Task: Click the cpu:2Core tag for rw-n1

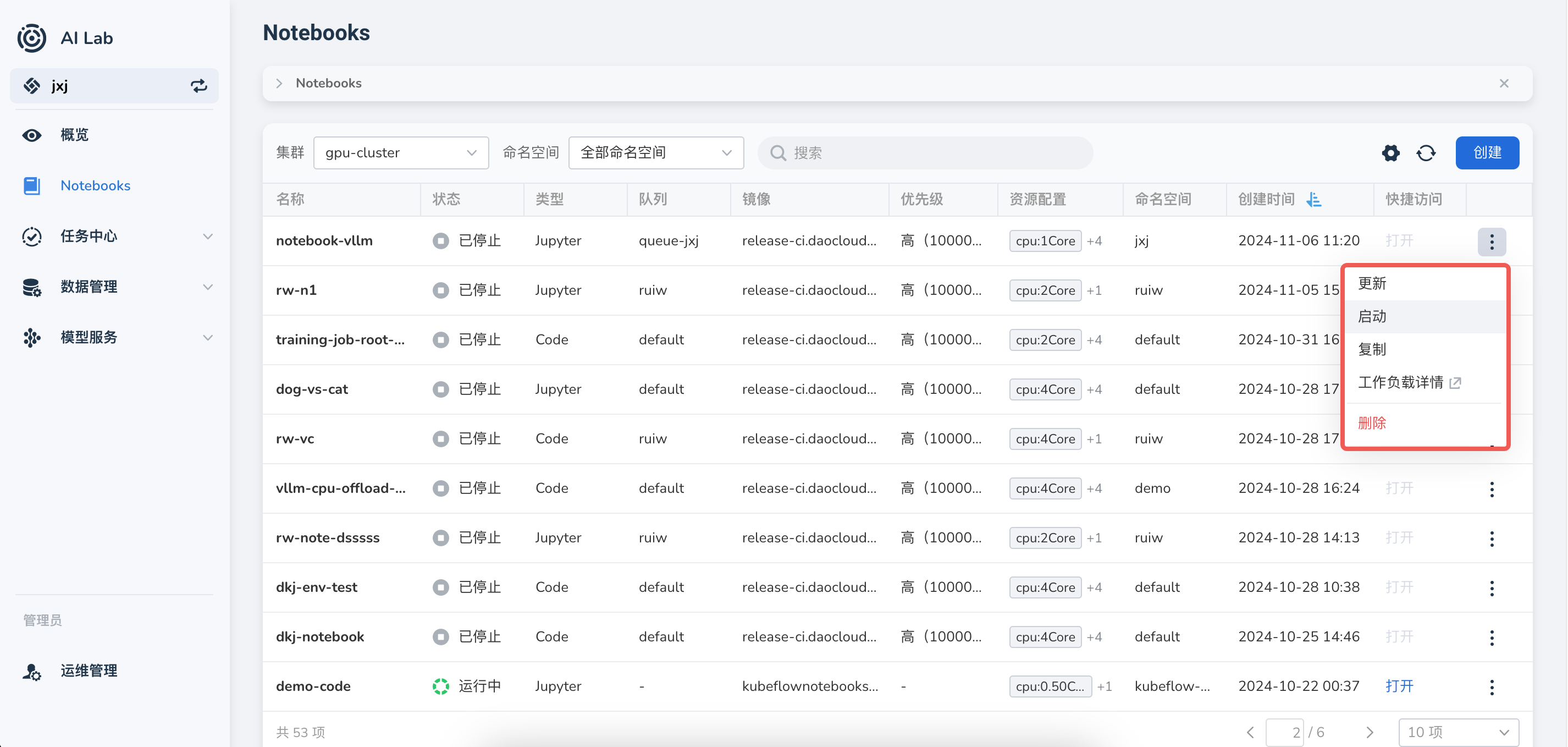Action: coord(1045,290)
